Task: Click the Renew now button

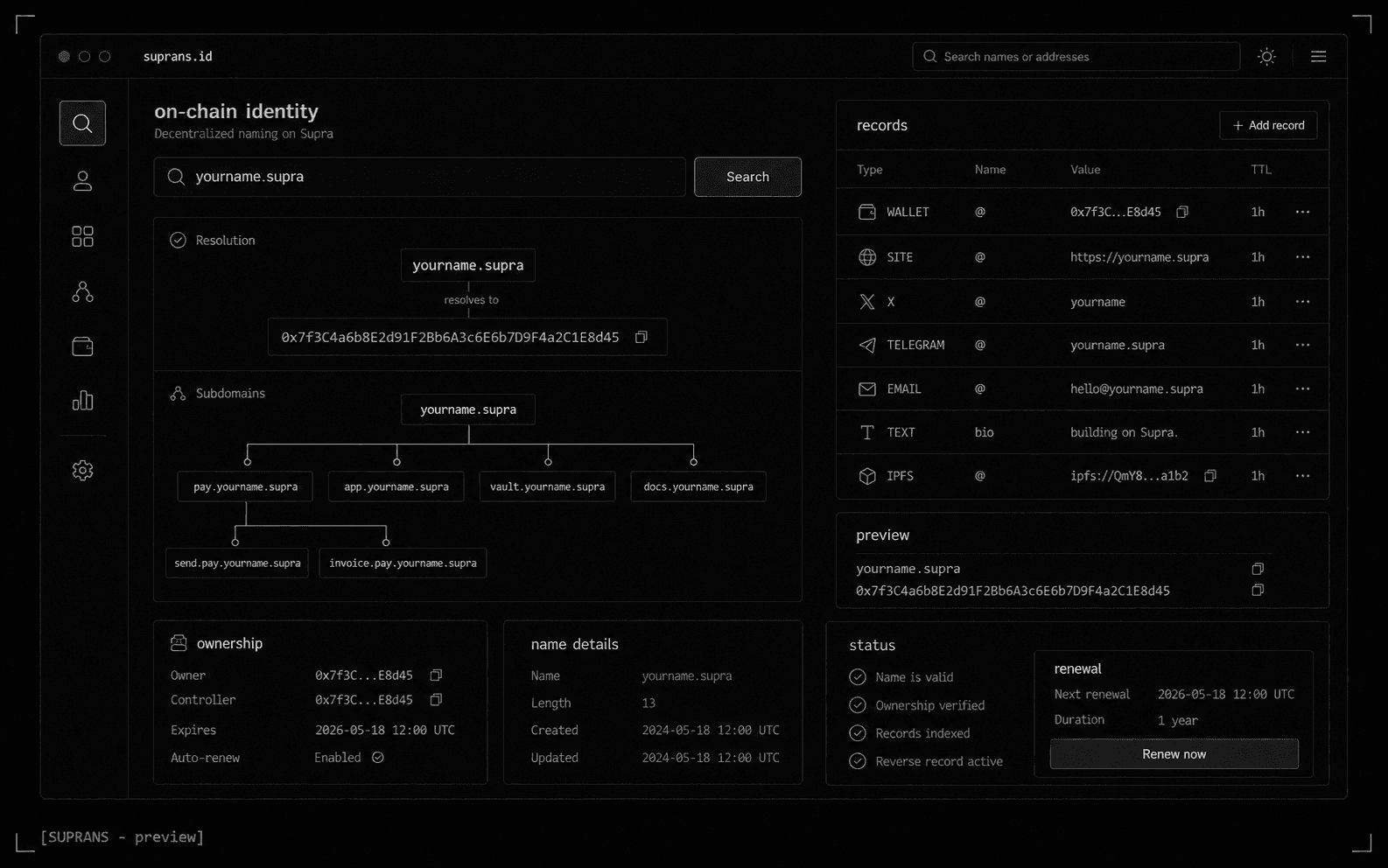Action: pyautogui.click(x=1174, y=754)
